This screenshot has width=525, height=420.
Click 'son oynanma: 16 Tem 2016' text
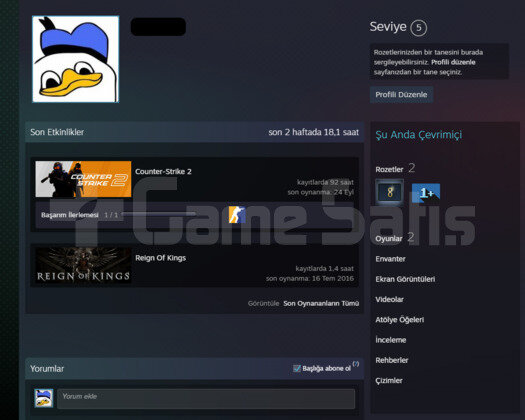point(310,279)
